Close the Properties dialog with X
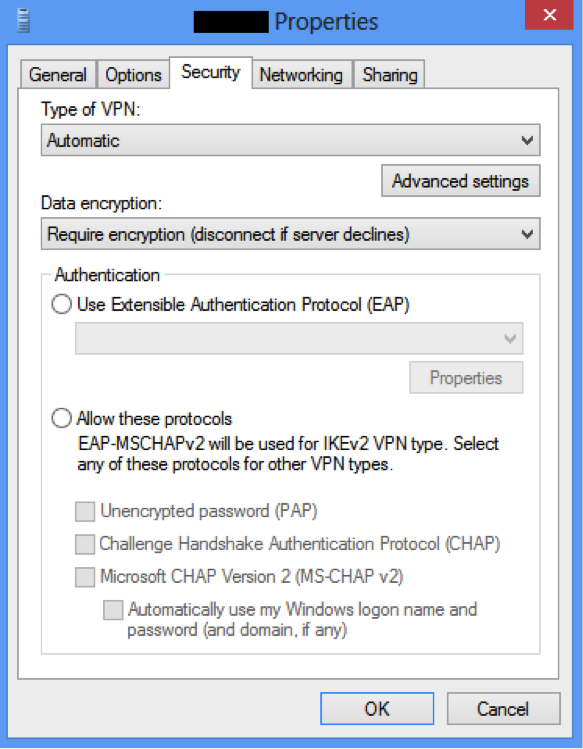Viewport: 583px width, 749px height. pos(549,15)
